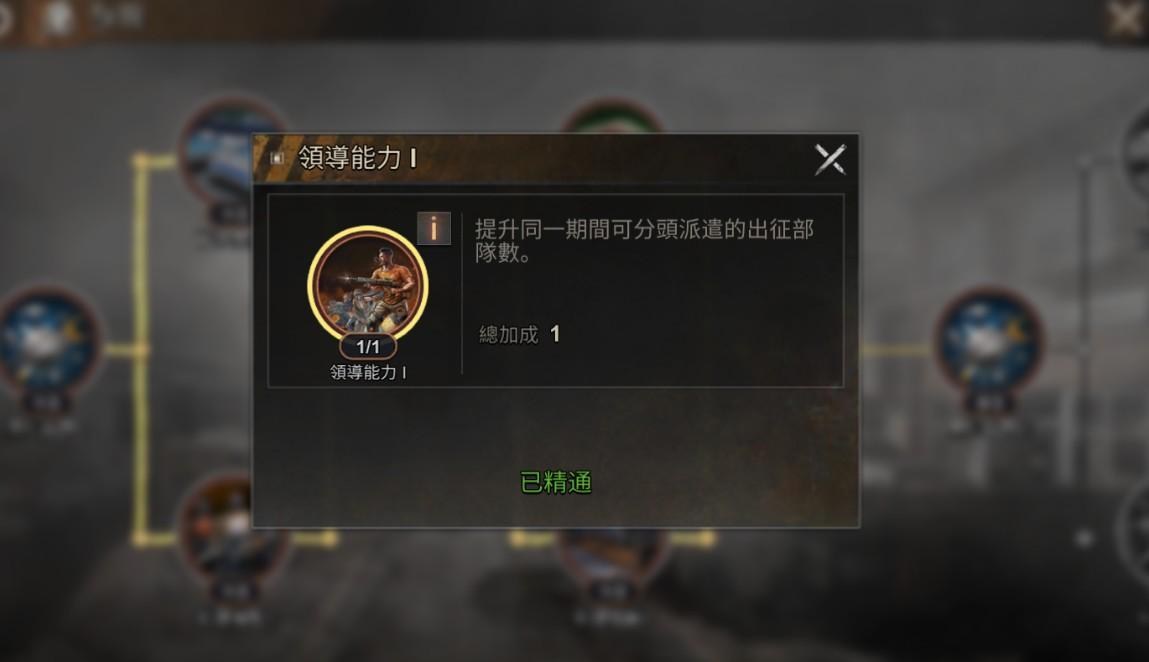Select the 領導能力 I soldier skill portrait
This screenshot has height=662, width=1149.
368,286
